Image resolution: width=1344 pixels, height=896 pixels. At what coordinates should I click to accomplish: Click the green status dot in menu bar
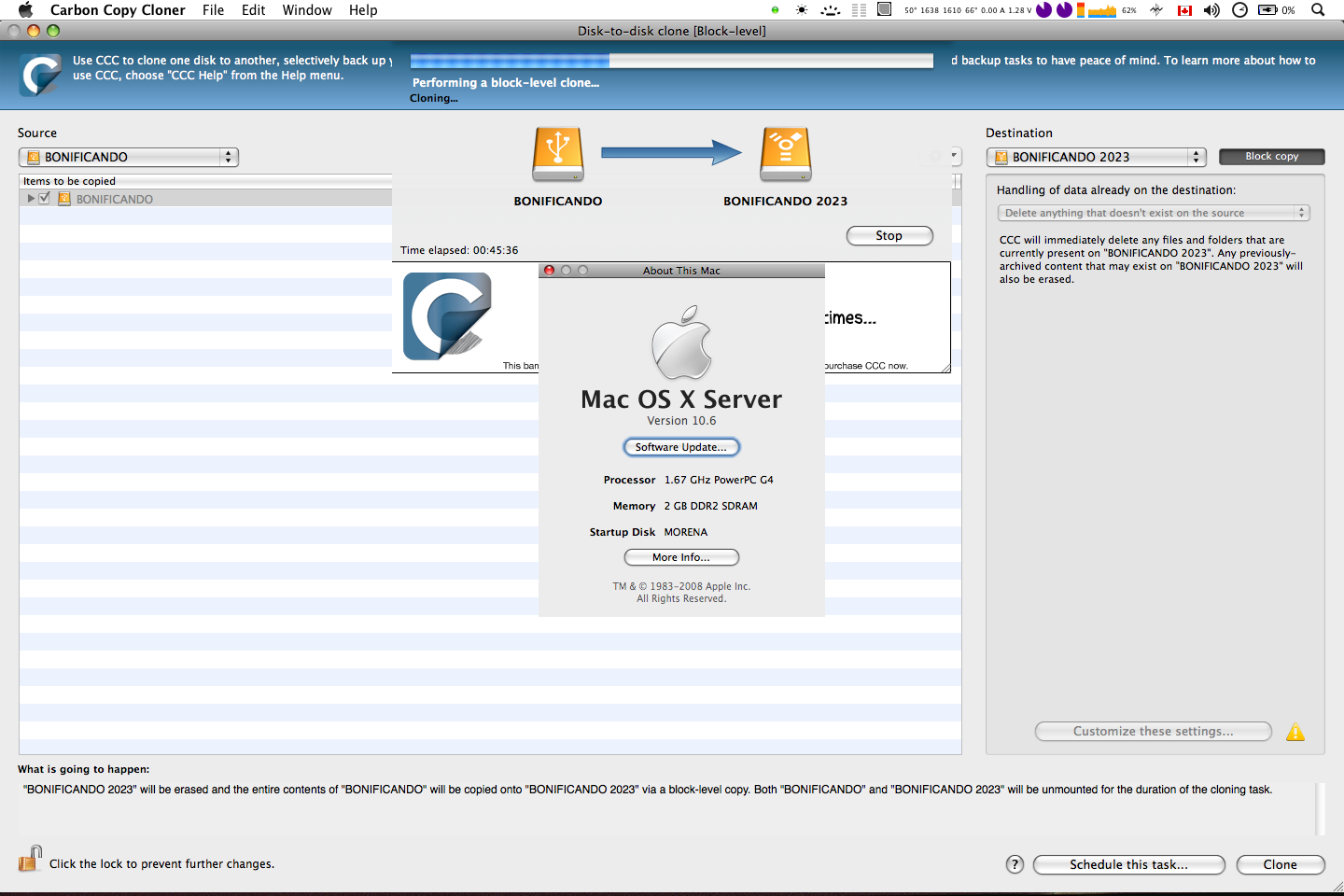point(775,10)
